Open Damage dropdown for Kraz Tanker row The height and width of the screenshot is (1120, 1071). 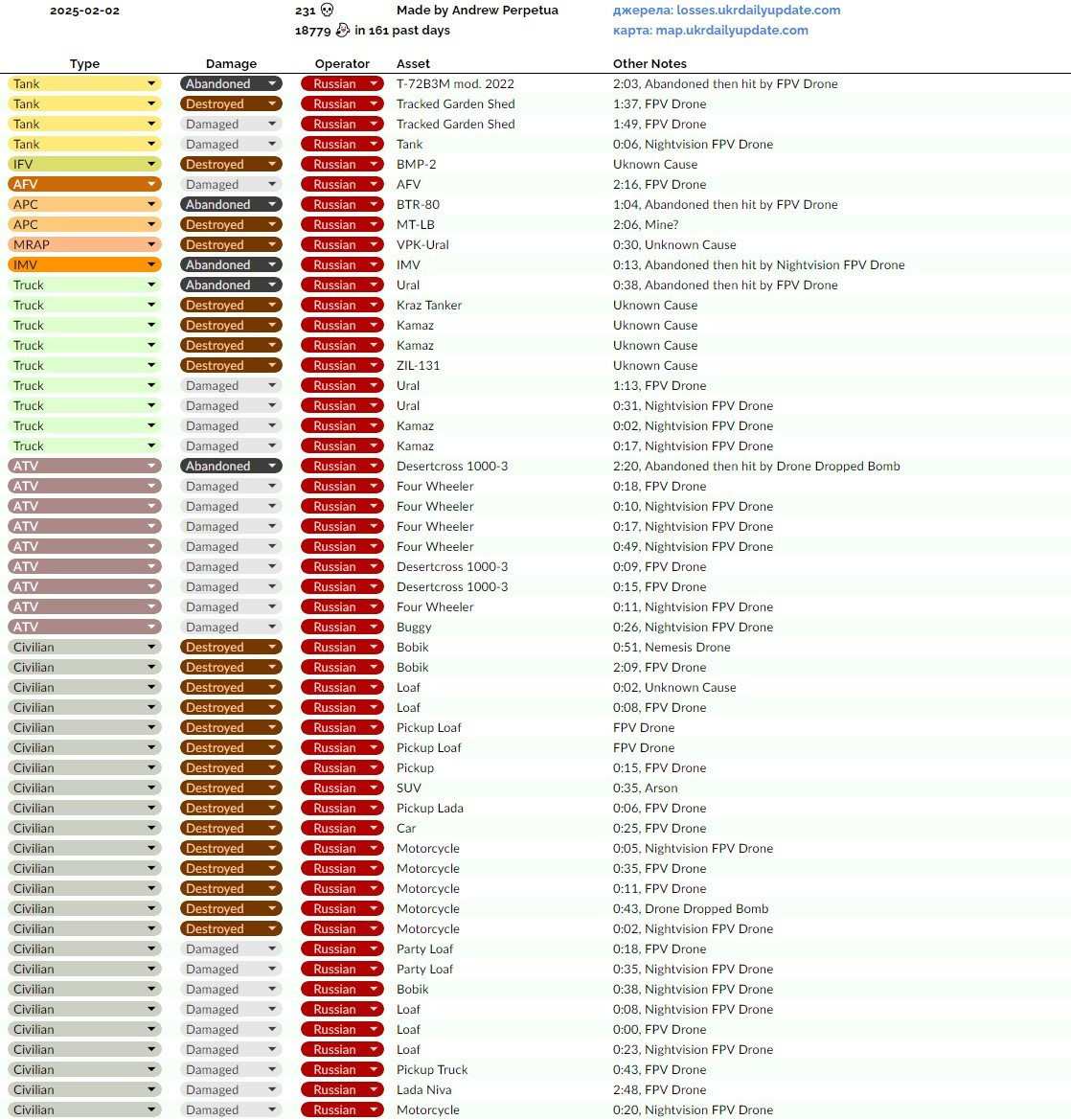231,305
